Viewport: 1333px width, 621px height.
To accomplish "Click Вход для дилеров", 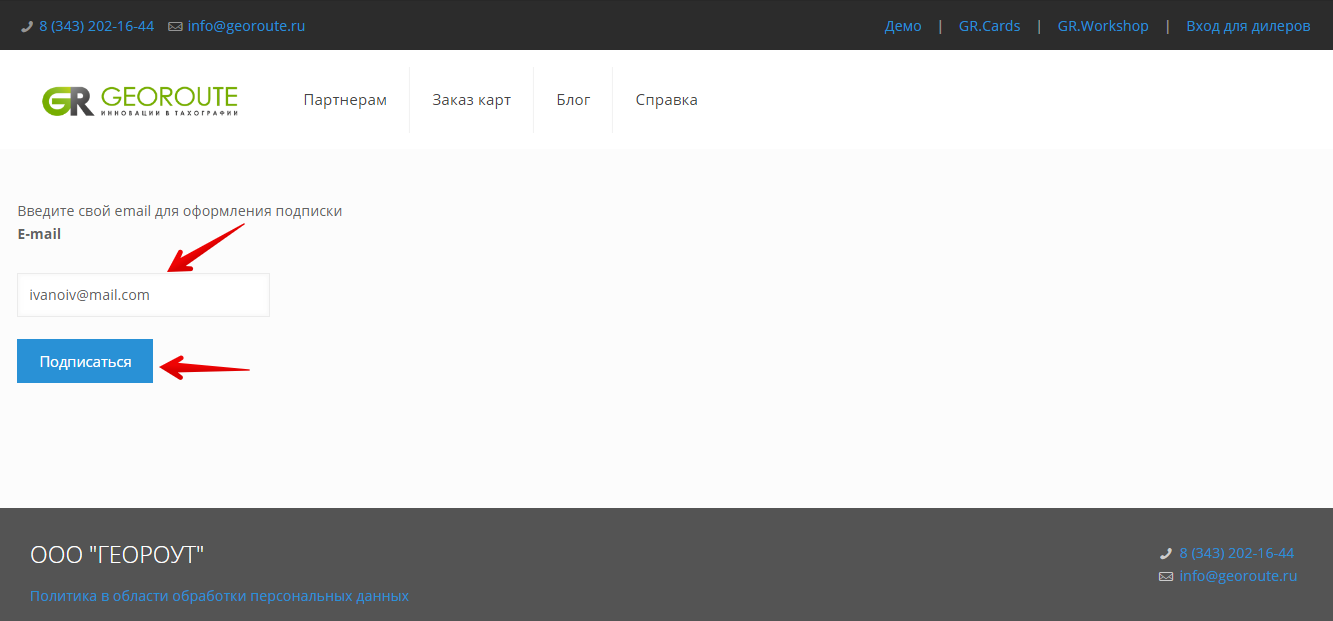I will (x=1248, y=26).
